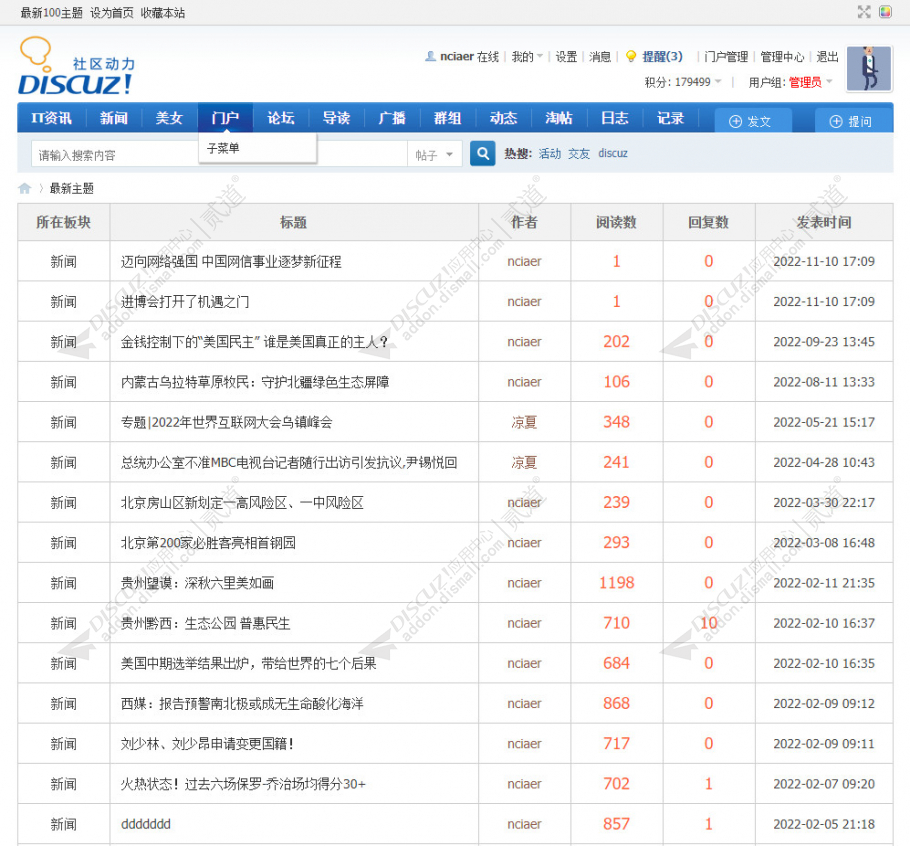This screenshot has height=846, width=910.
Task: Open the 论坛 nav tab
Action: click(x=280, y=118)
